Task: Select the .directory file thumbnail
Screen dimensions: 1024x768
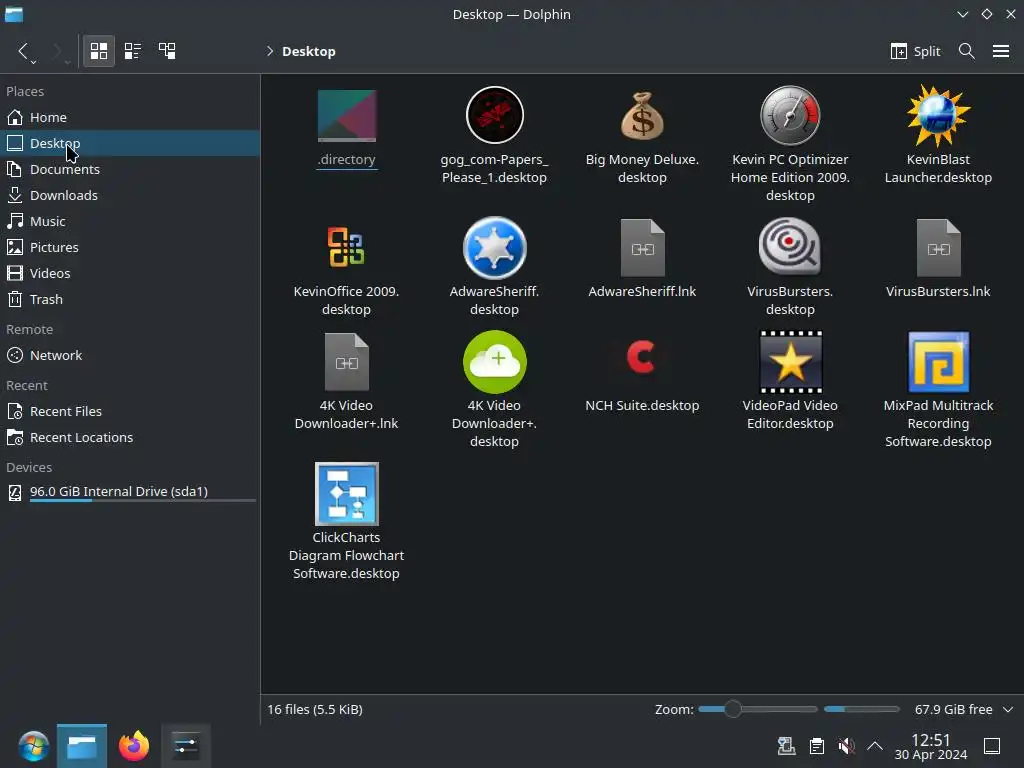Action: click(346, 116)
